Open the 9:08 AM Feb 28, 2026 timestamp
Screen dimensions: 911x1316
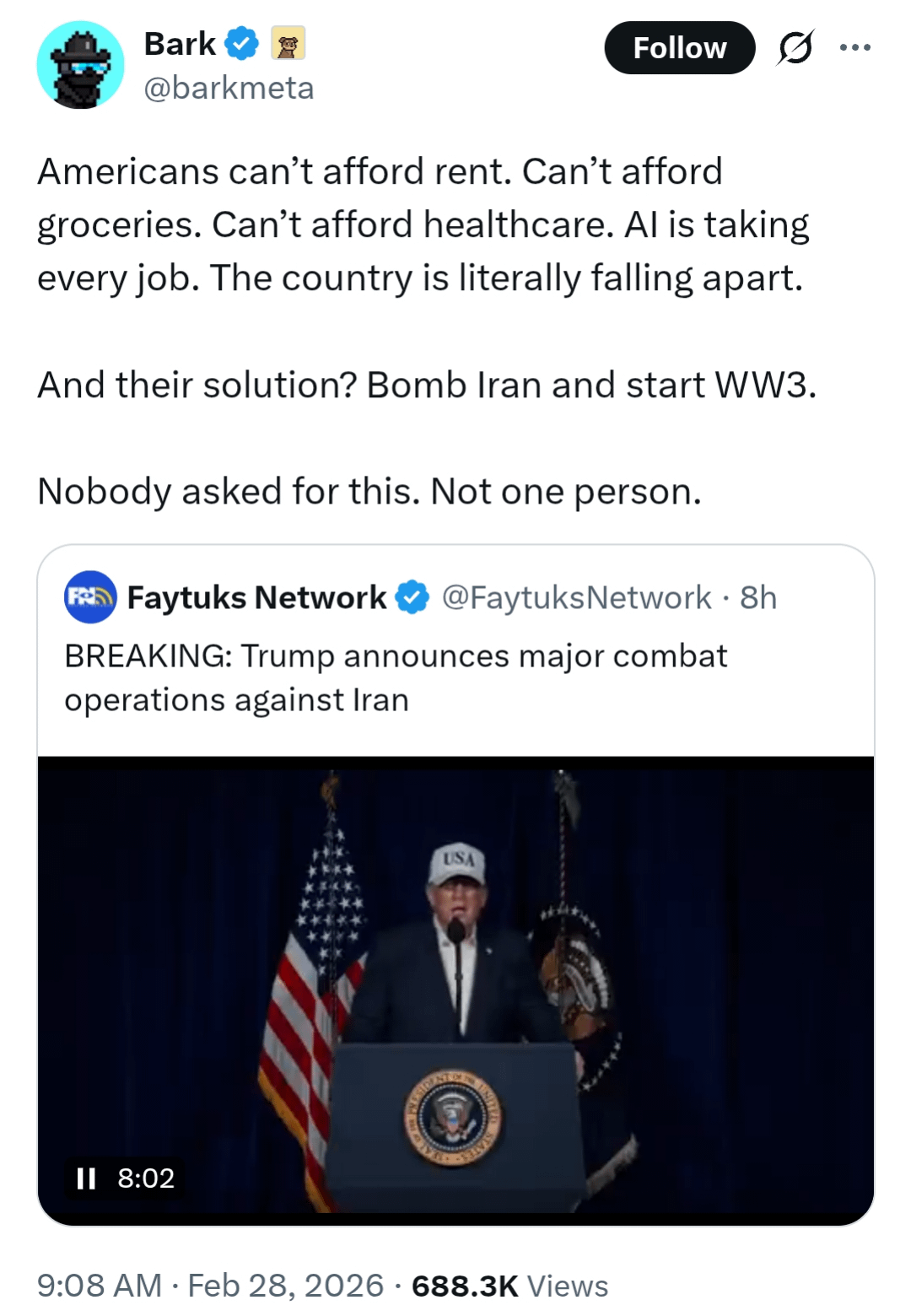click(x=210, y=1286)
